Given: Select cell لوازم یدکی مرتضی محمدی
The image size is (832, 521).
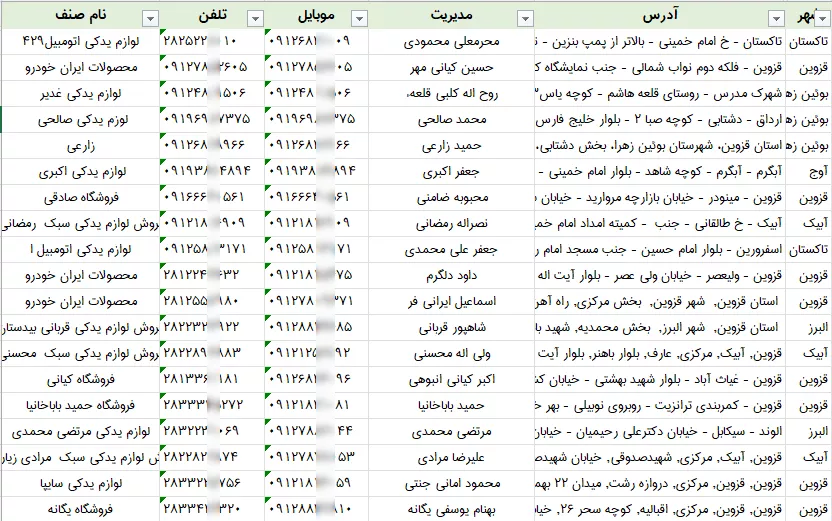Looking at the screenshot, I should click(x=80, y=431).
